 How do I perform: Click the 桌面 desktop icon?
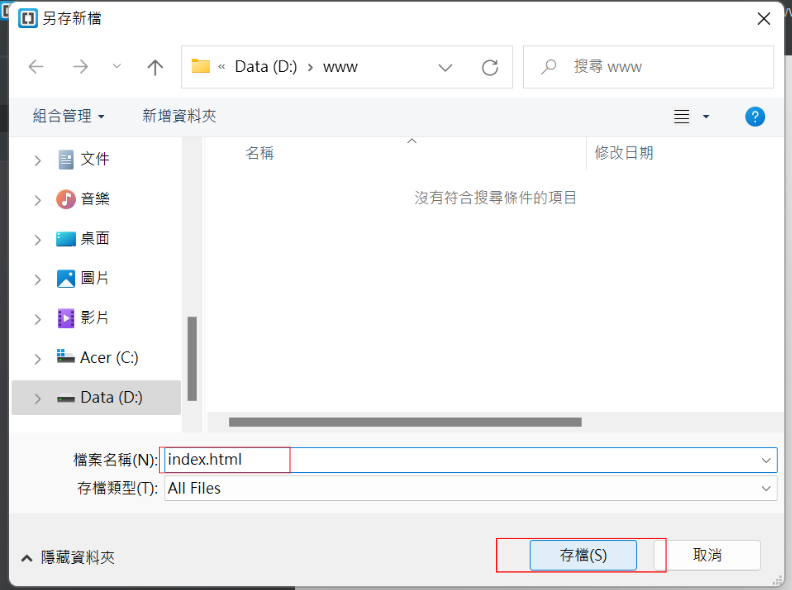pos(66,238)
